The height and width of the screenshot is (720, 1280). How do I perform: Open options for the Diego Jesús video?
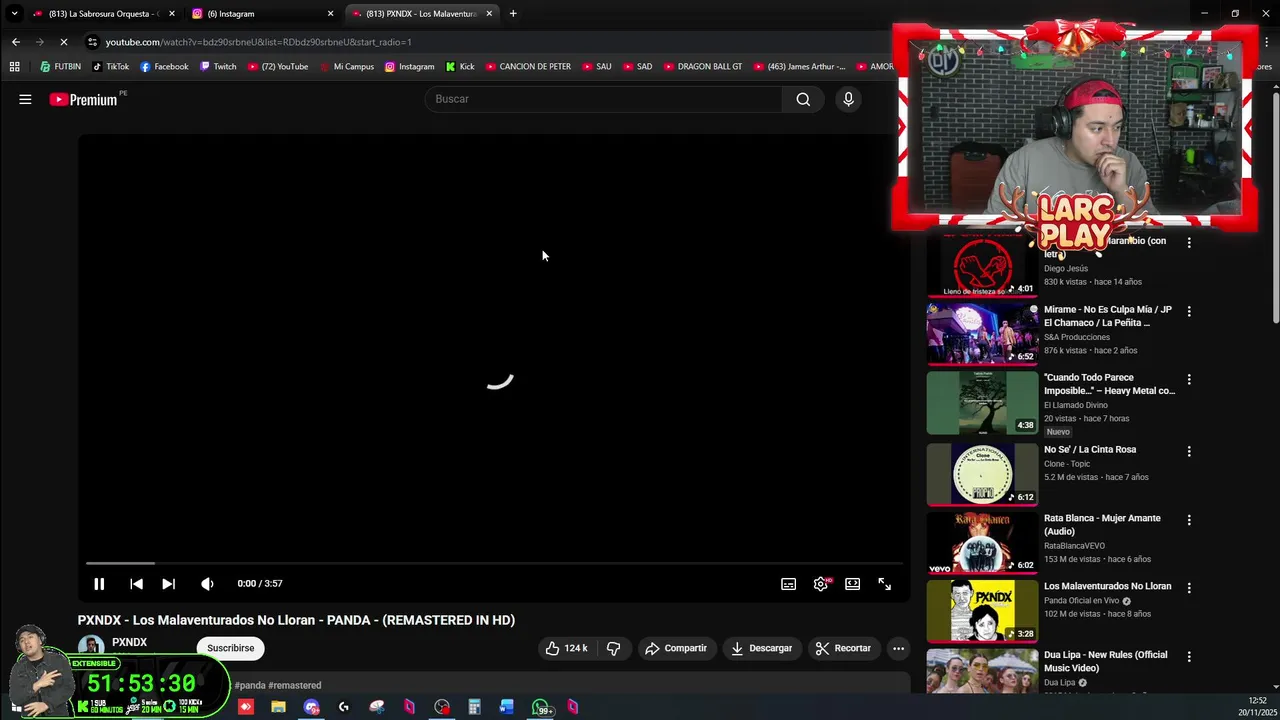click(1189, 242)
